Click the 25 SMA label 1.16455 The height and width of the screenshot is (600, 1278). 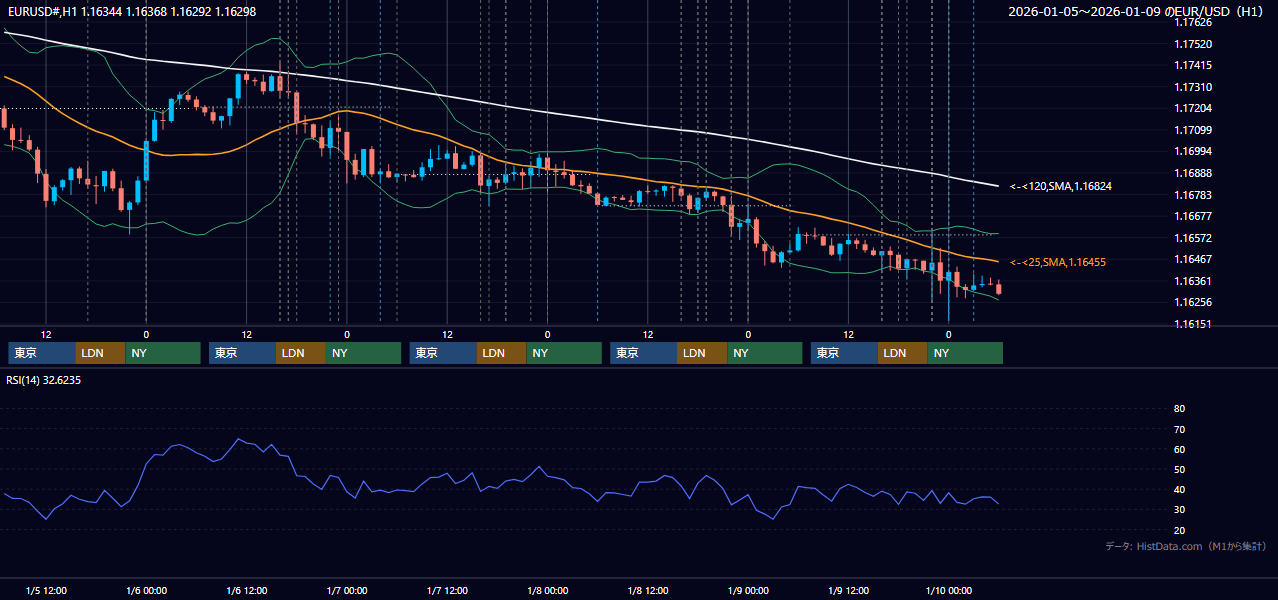[x=1058, y=262]
